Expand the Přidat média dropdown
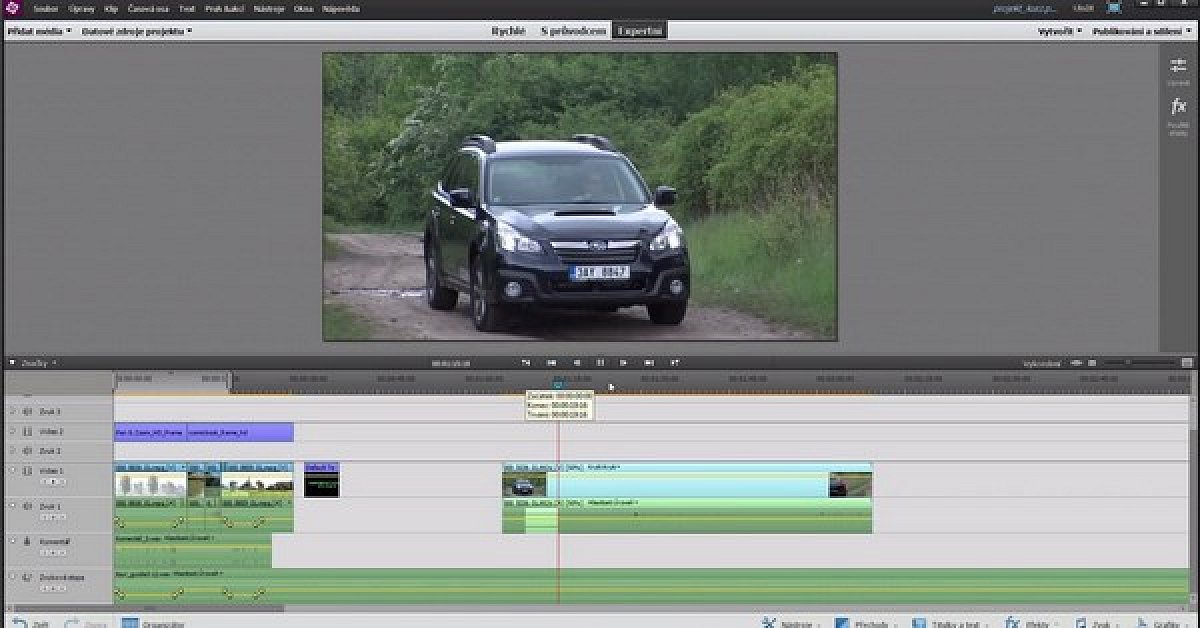The image size is (1200, 628). pos(39,31)
